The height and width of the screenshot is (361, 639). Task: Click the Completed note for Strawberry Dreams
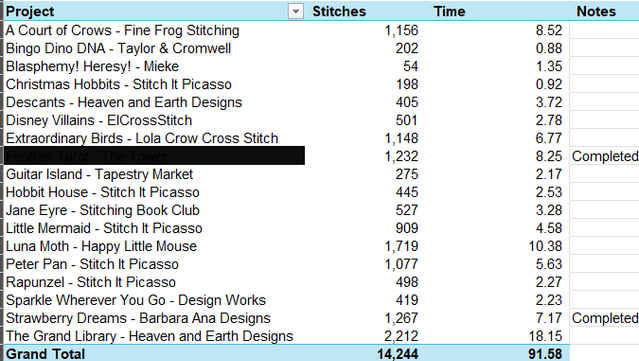[604, 318]
